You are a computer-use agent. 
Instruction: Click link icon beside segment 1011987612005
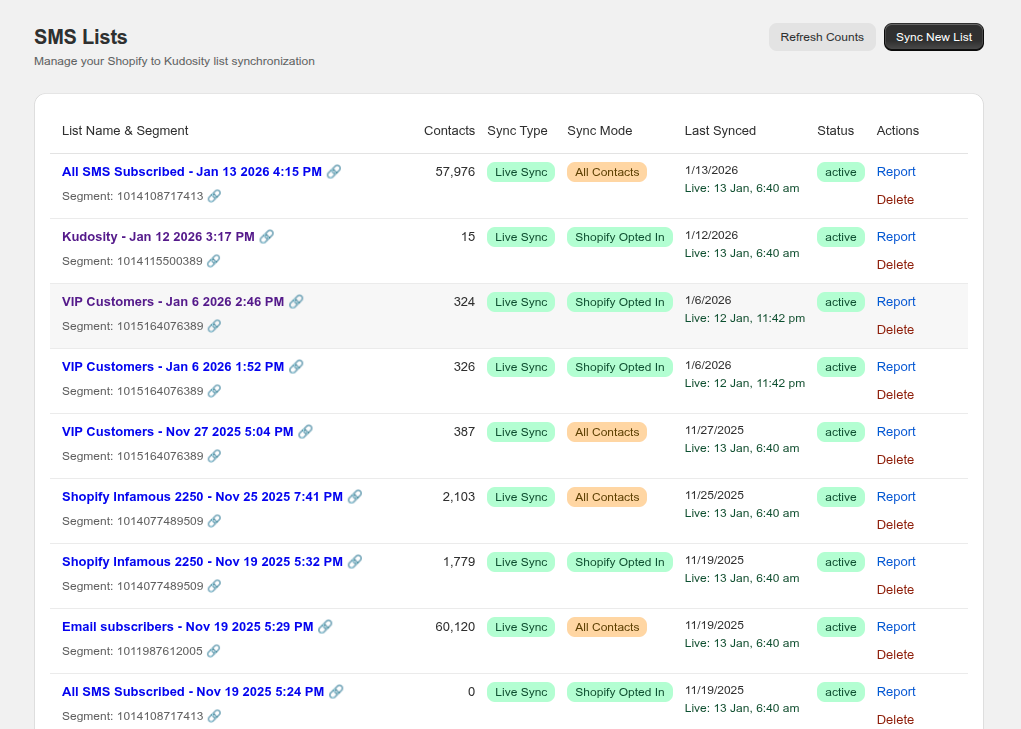pos(214,651)
